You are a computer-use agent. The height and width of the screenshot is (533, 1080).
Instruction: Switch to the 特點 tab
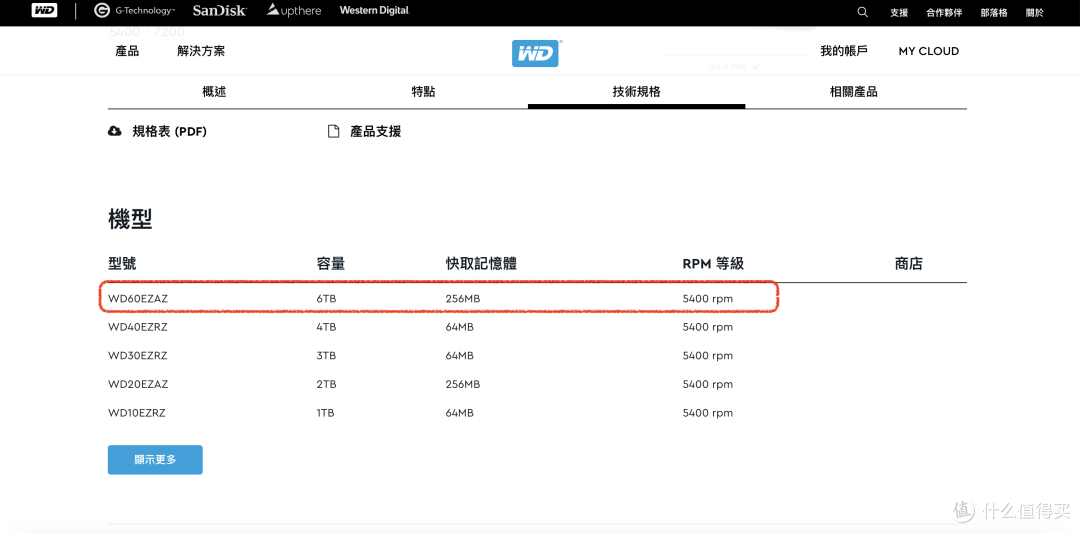423,92
